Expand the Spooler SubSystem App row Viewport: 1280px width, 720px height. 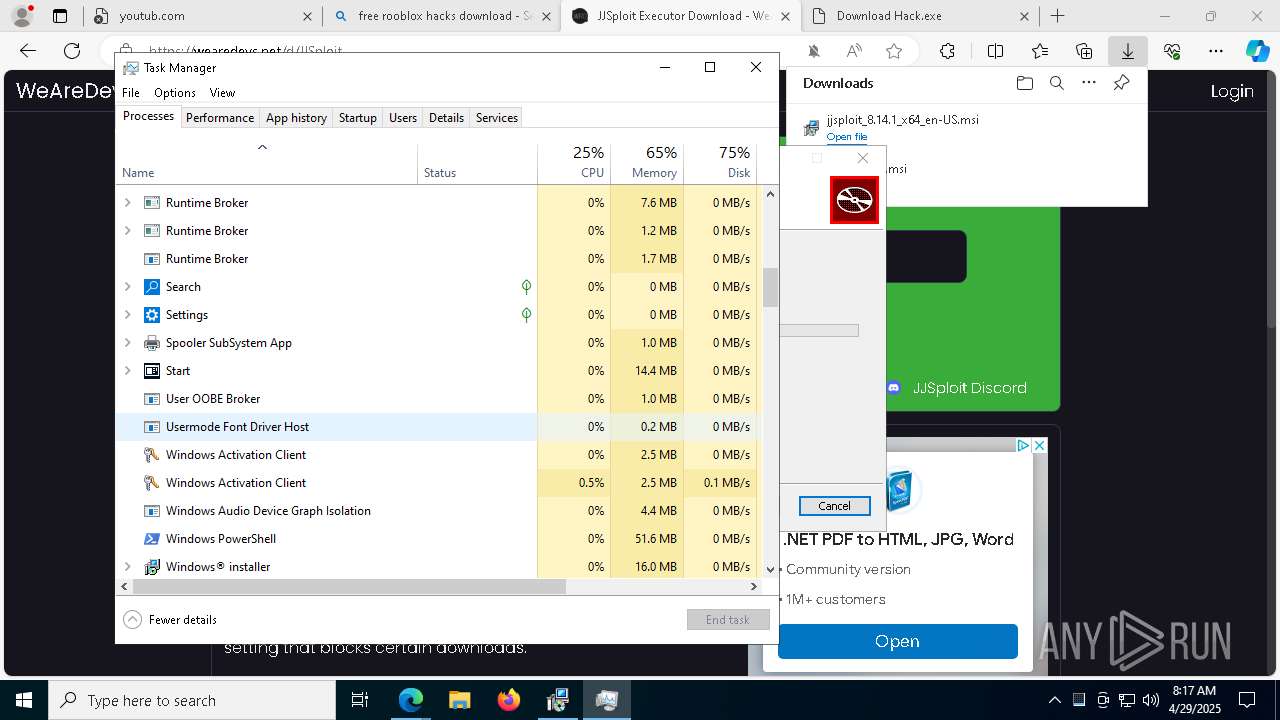(127, 343)
